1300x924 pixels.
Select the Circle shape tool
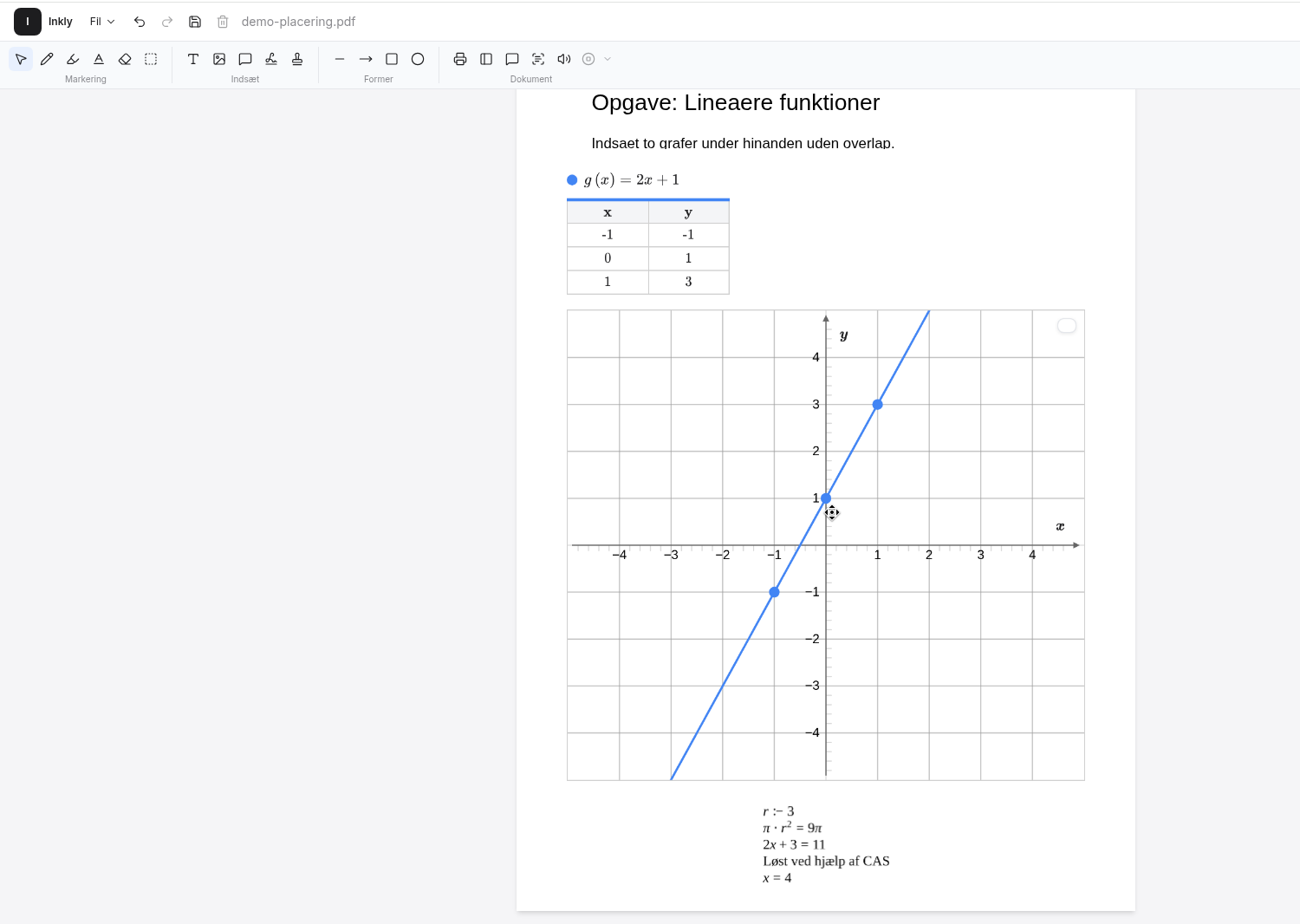418,59
